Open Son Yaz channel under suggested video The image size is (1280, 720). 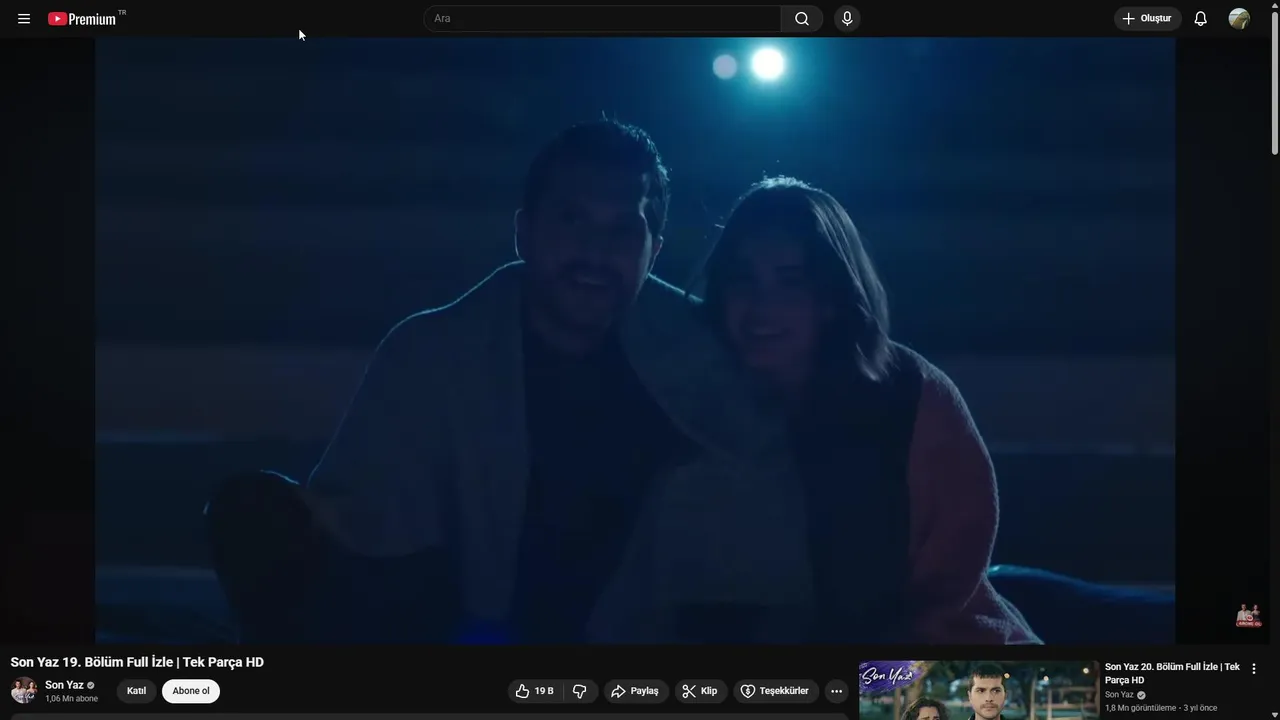pyautogui.click(x=1119, y=695)
